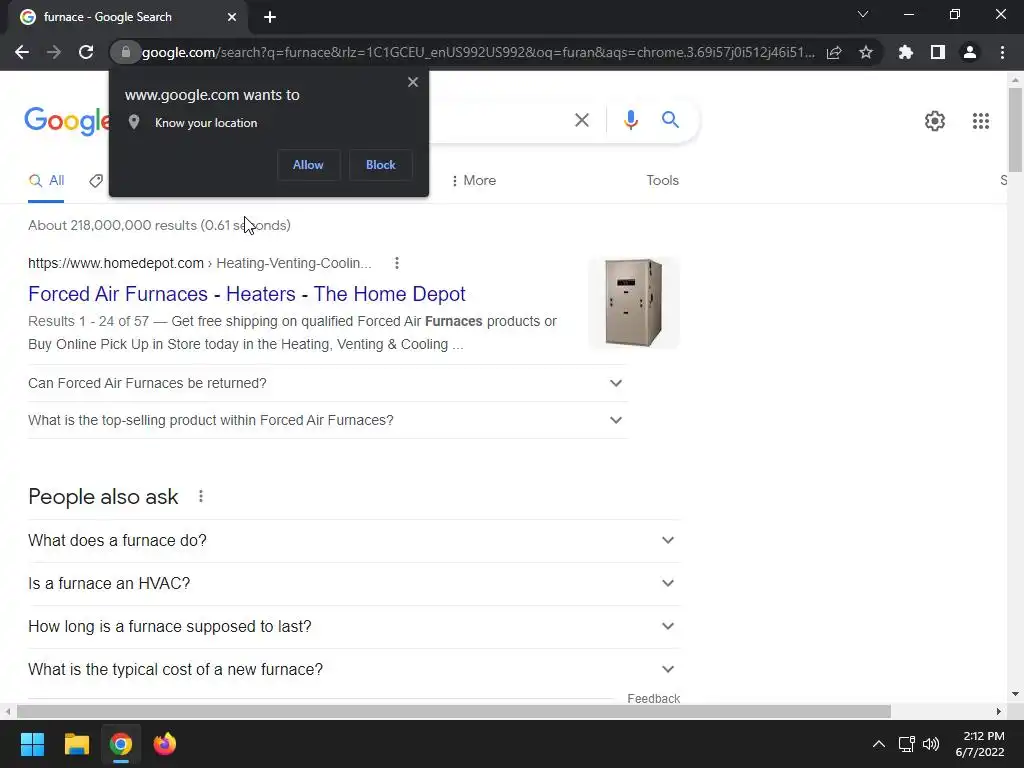The width and height of the screenshot is (1024, 768).
Task: Go back to the previous page
Action: pyautogui.click(x=22, y=52)
